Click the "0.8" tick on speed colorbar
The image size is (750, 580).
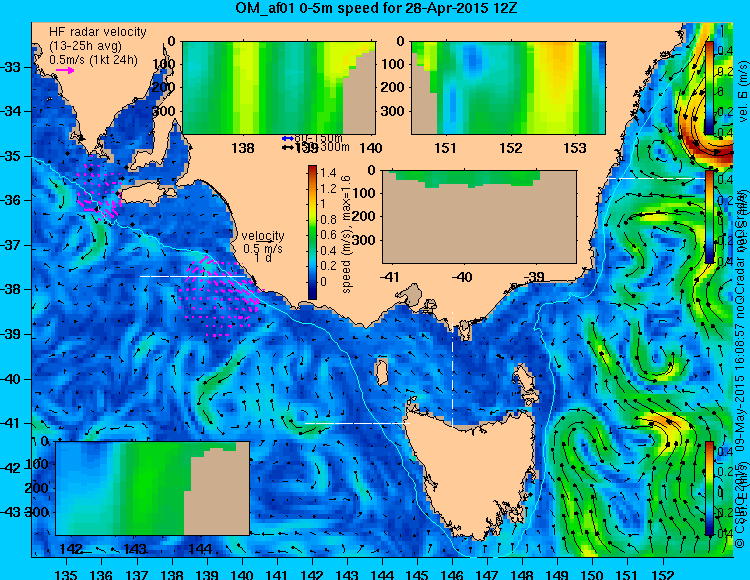[328, 219]
